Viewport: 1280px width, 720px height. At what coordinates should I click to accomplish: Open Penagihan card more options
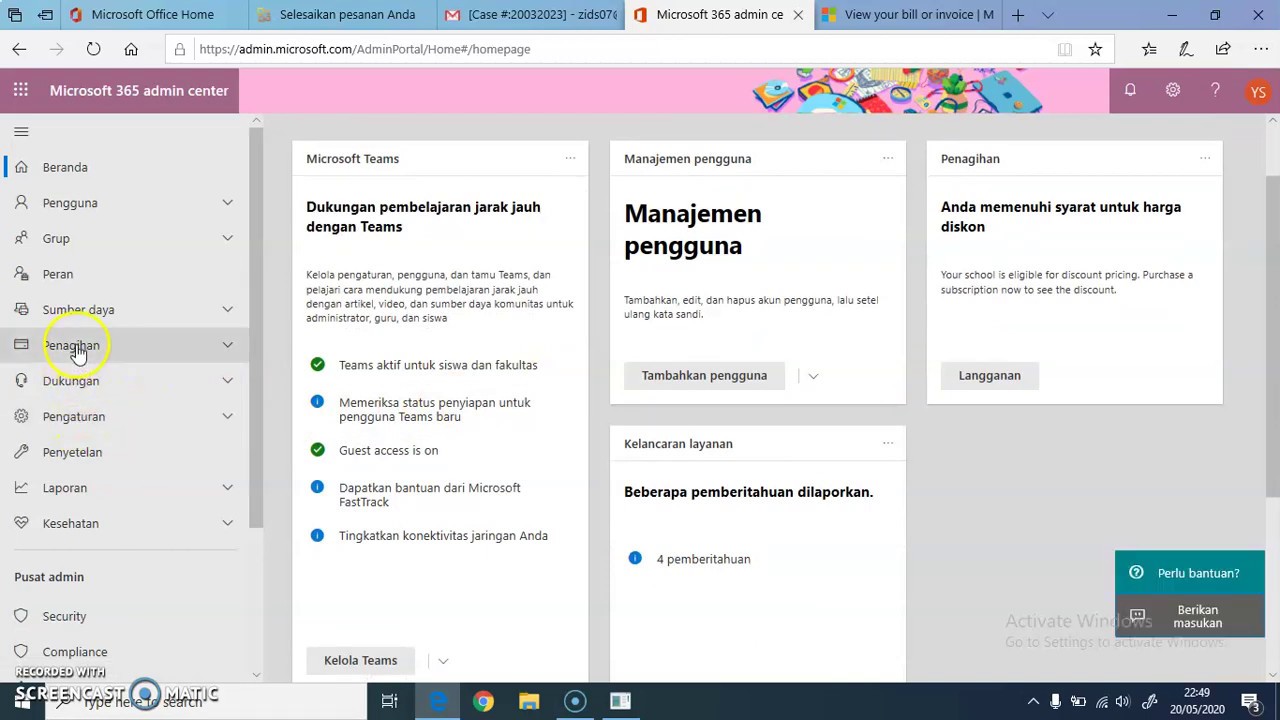tap(1205, 158)
